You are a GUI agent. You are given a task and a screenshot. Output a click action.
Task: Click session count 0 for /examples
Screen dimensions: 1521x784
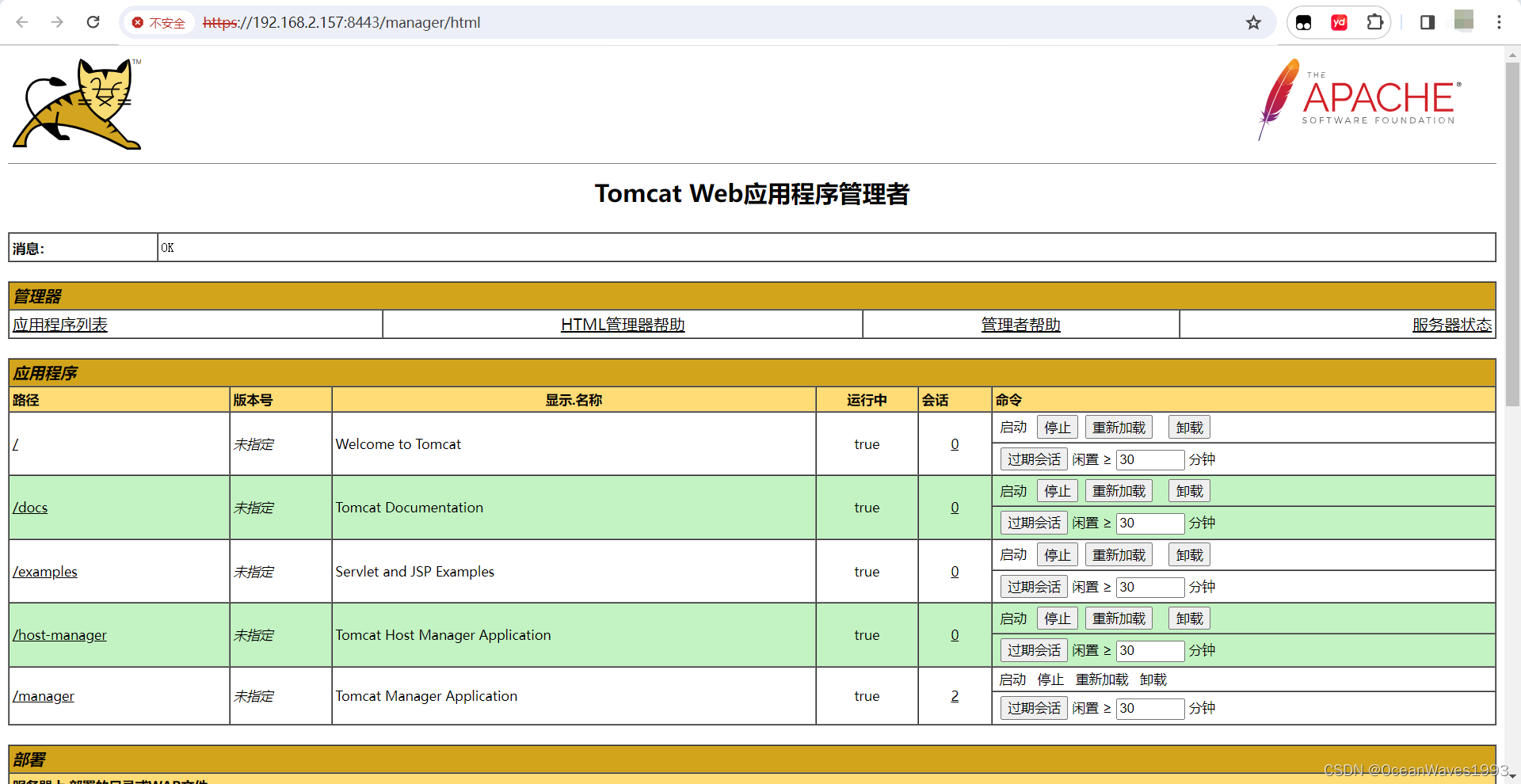[x=955, y=572]
